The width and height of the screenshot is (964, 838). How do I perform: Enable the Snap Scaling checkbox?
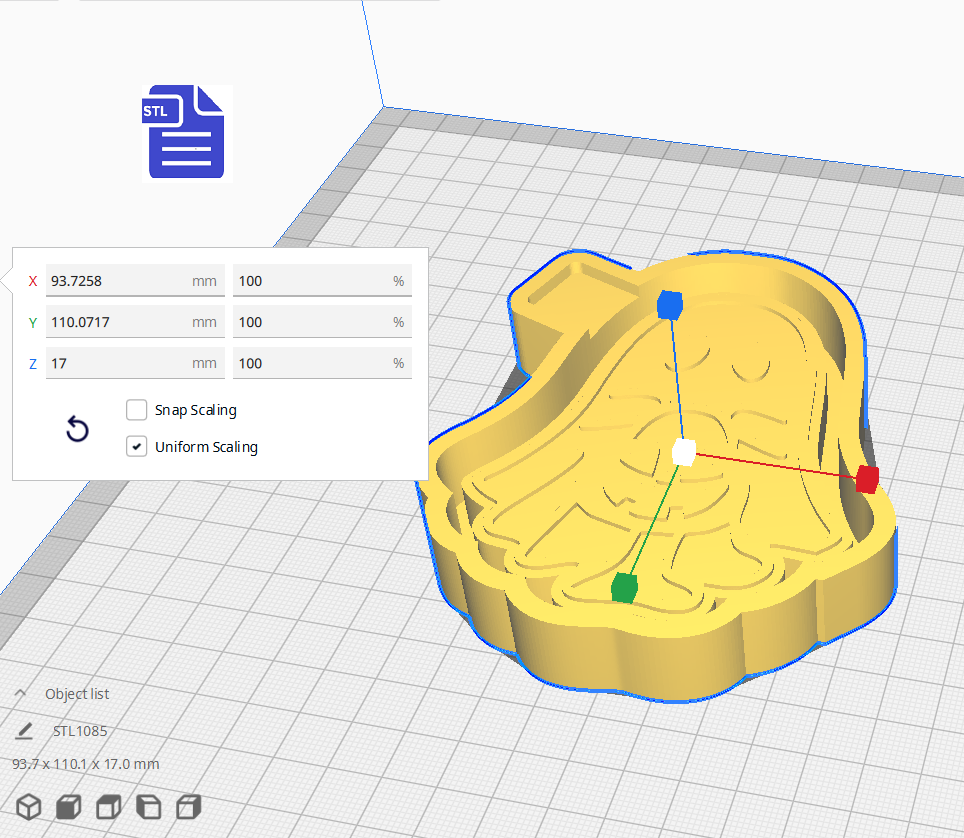(137, 410)
